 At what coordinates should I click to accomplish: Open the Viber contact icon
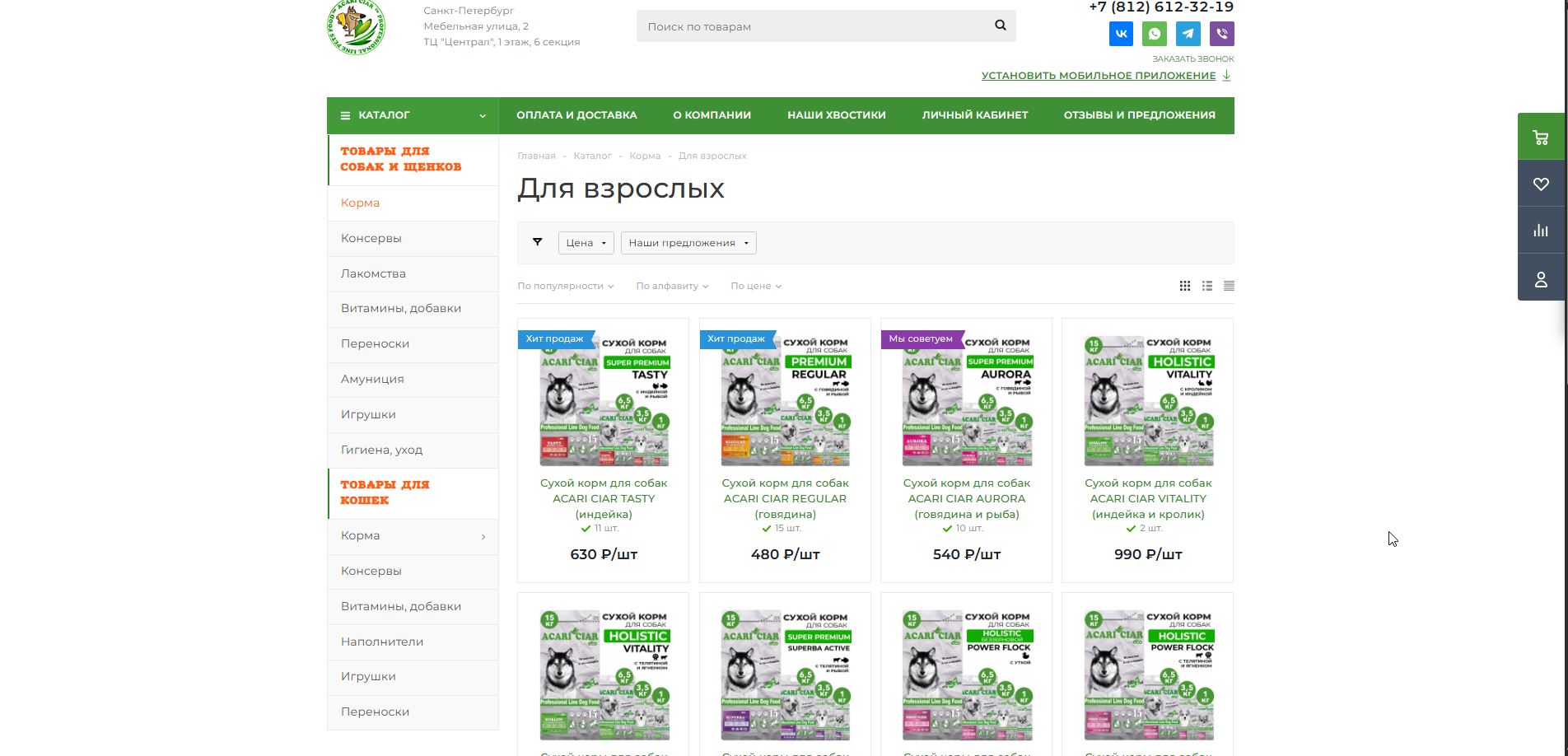click(1222, 34)
